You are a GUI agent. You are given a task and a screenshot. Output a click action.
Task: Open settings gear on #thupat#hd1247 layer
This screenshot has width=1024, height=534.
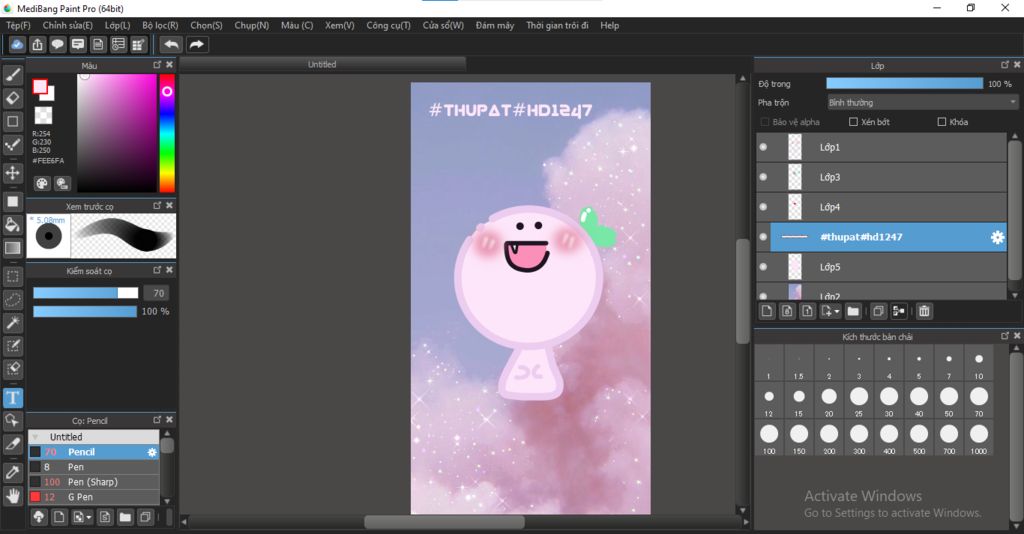[996, 237]
